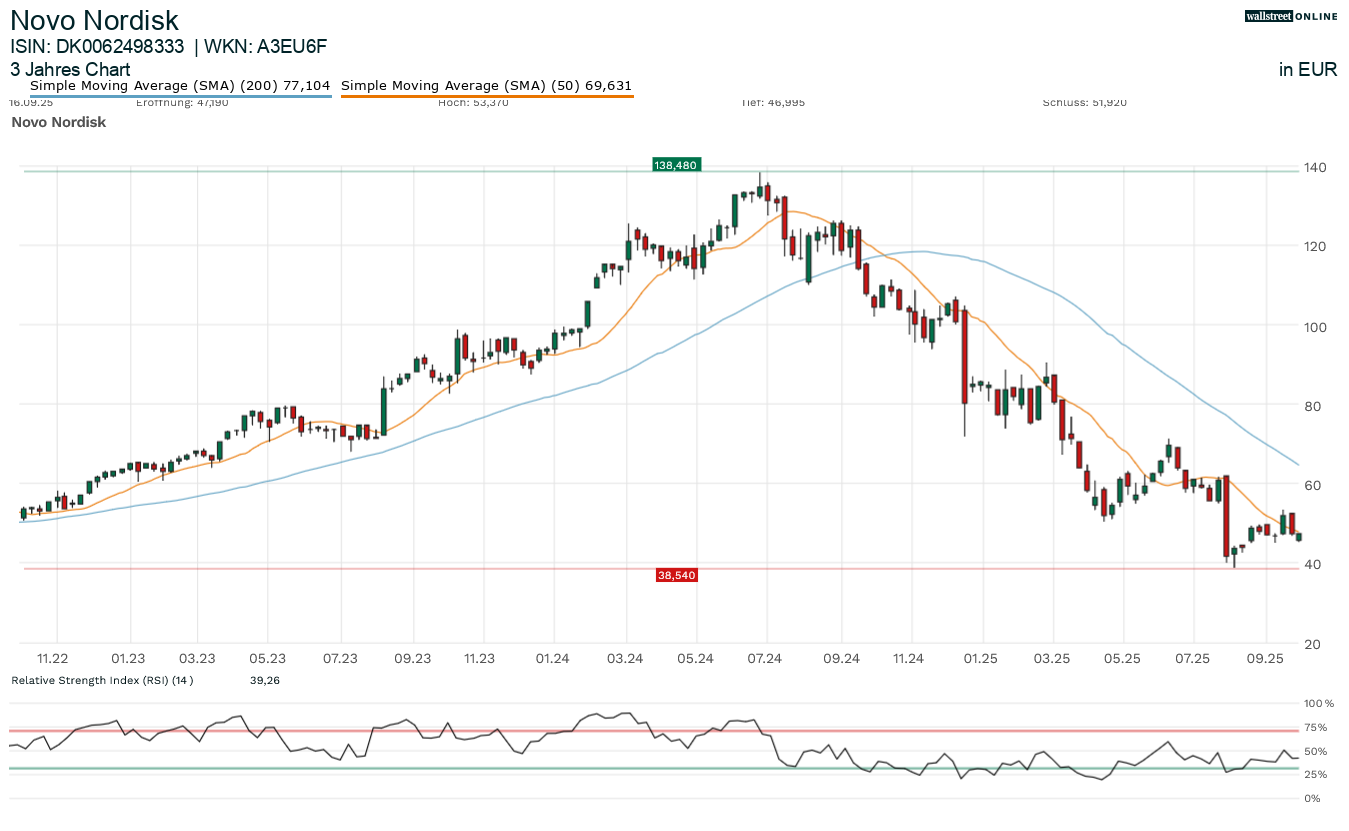1349x831 pixels.
Task: Click the Relative Strength Index (RSI) label
Action: click(102, 680)
